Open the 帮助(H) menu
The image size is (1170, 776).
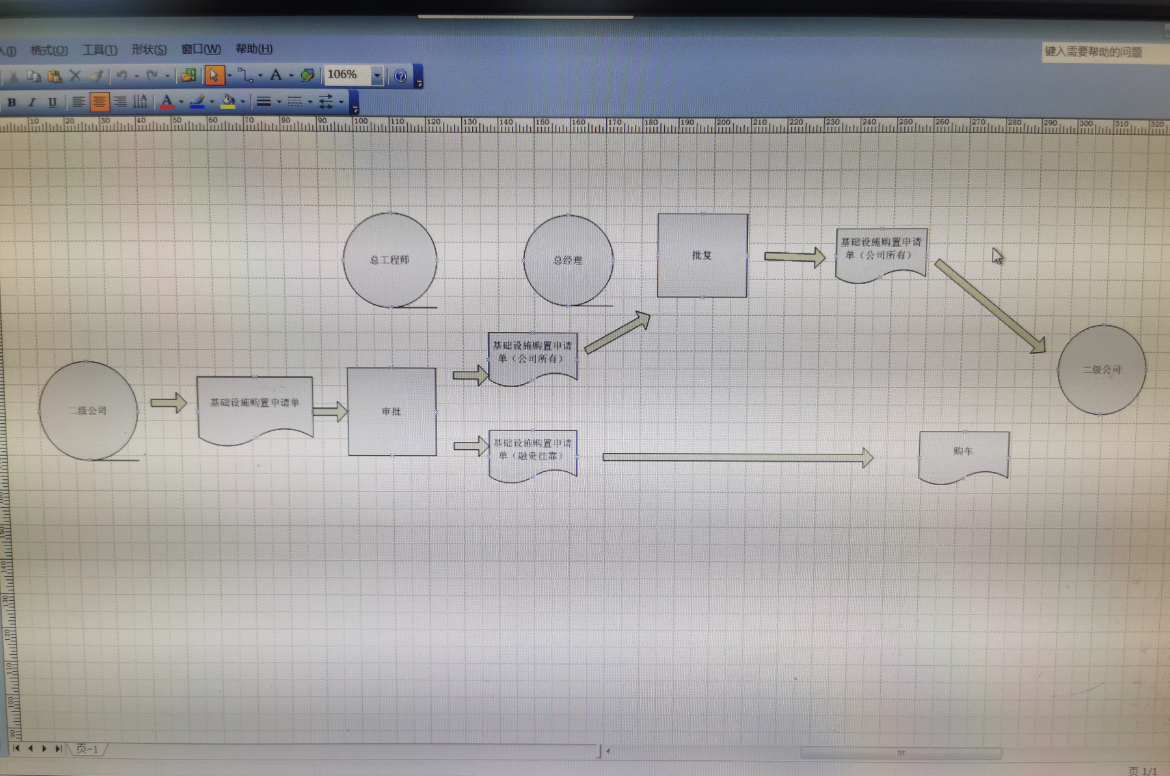tap(254, 48)
